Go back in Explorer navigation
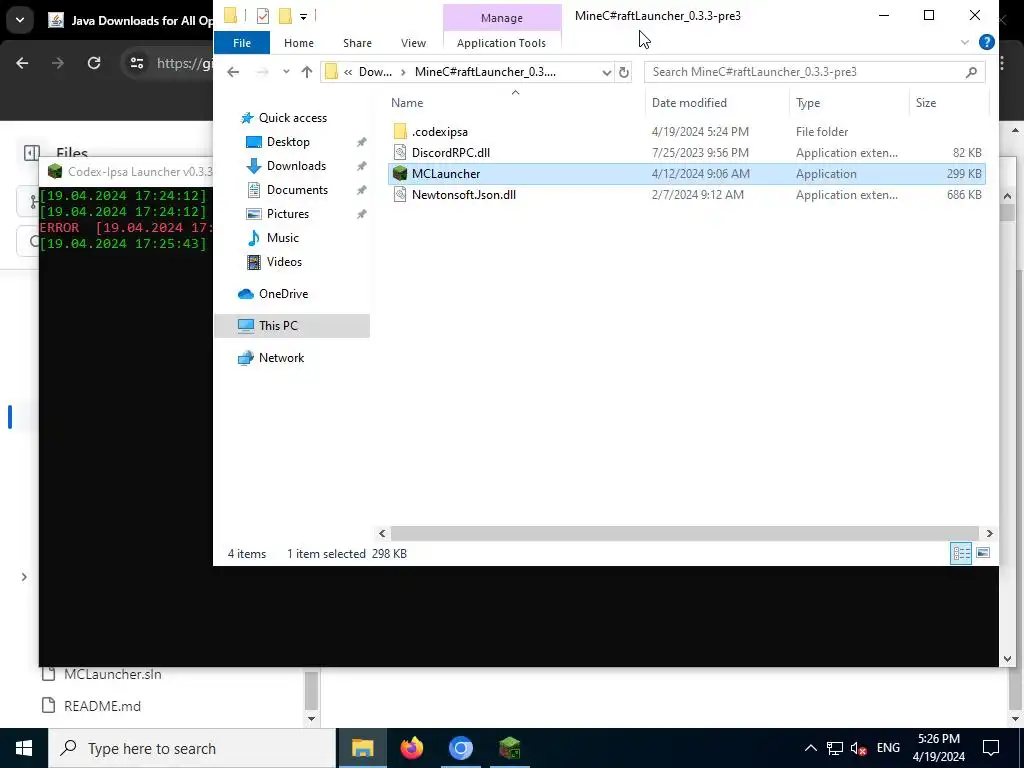Viewport: 1024px width, 768px height. (233, 72)
